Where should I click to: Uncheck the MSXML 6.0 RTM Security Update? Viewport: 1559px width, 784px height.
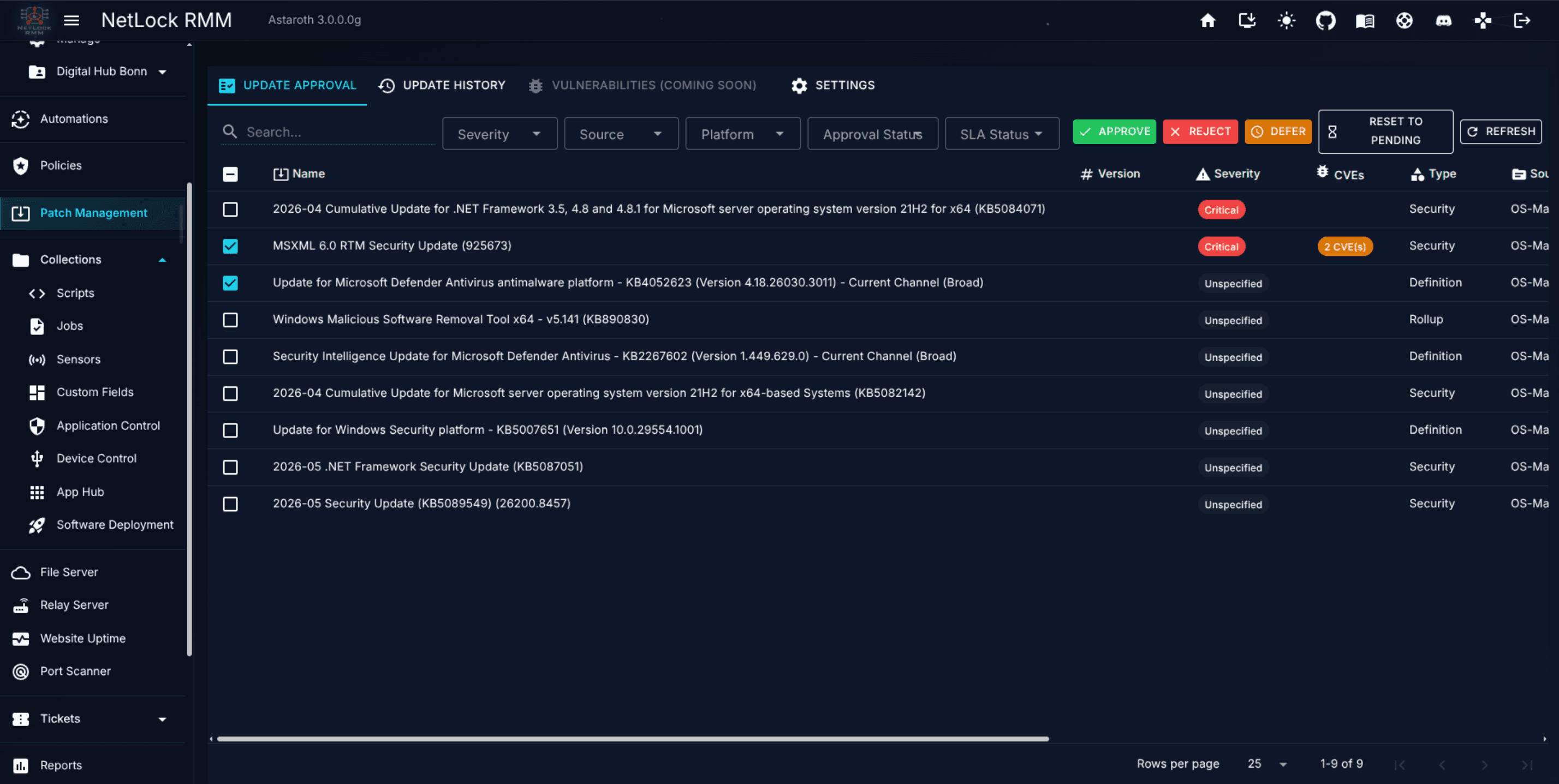click(230, 246)
